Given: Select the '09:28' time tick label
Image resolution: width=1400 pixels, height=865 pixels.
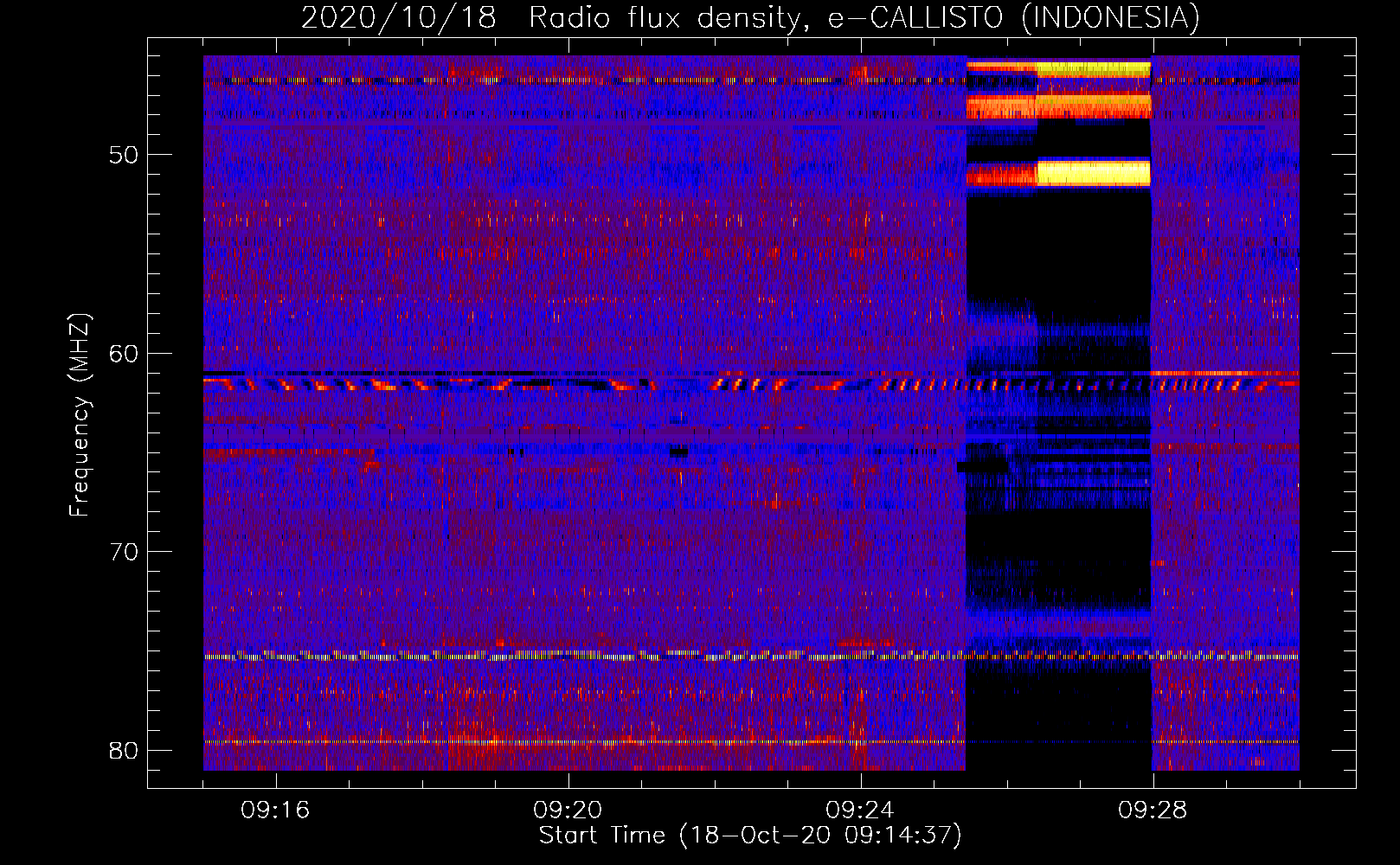Looking at the screenshot, I should (1153, 811).
